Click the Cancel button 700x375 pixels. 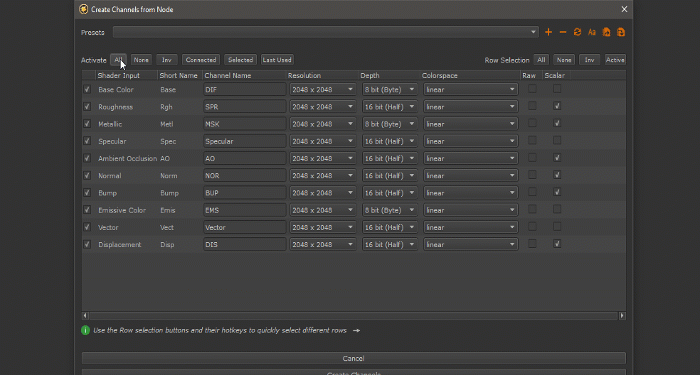click(354, 358)
